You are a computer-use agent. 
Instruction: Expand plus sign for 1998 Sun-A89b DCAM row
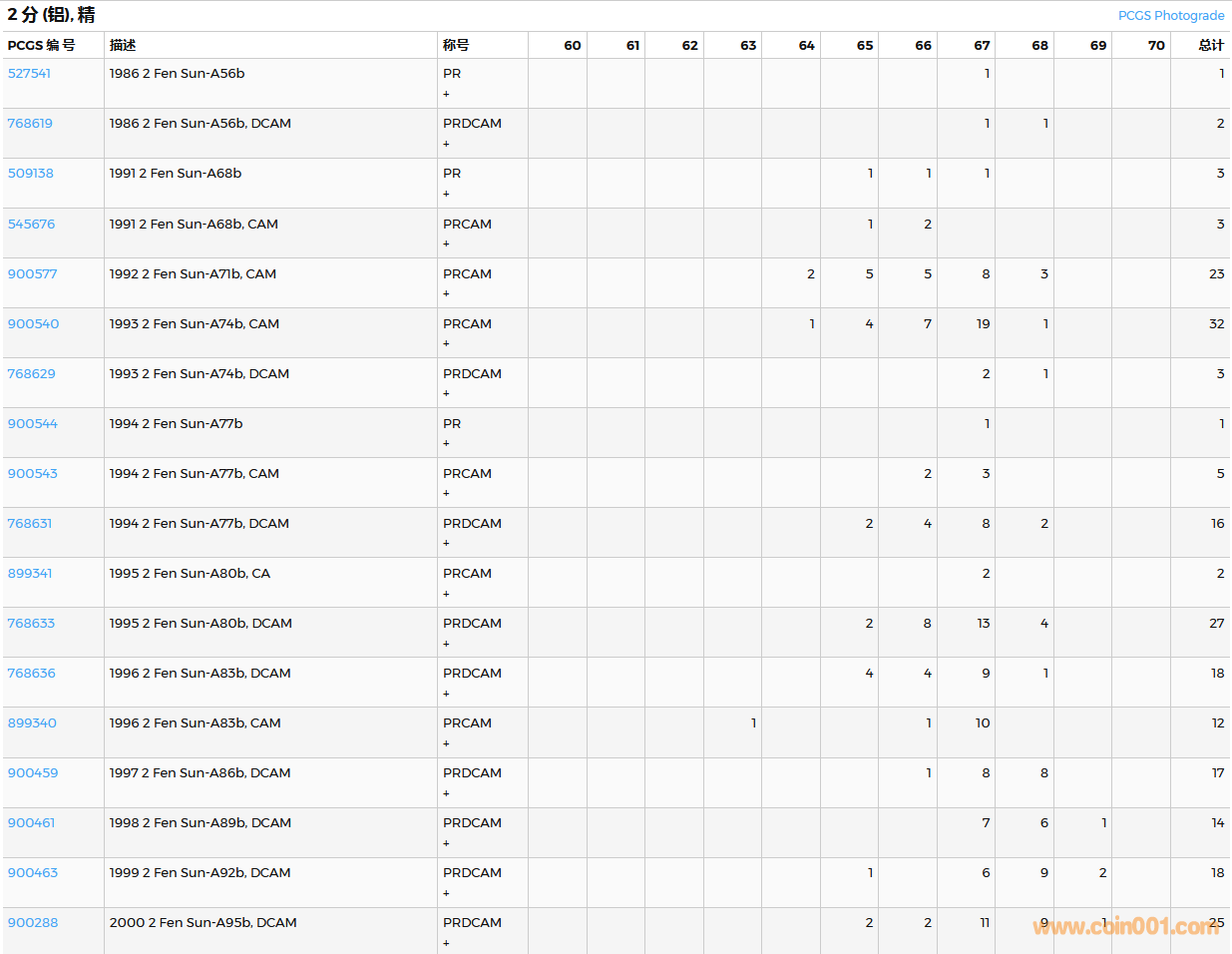click(x=446, y=843)
